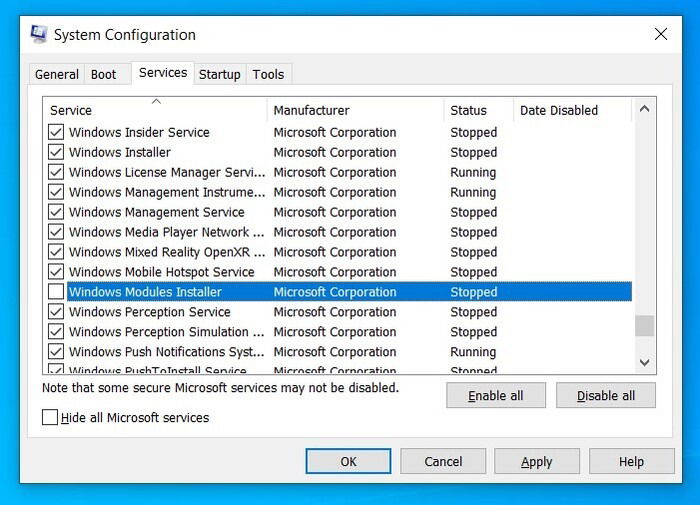
Task: Select Windows Management Service row text
Action: (x=157, y=212)
